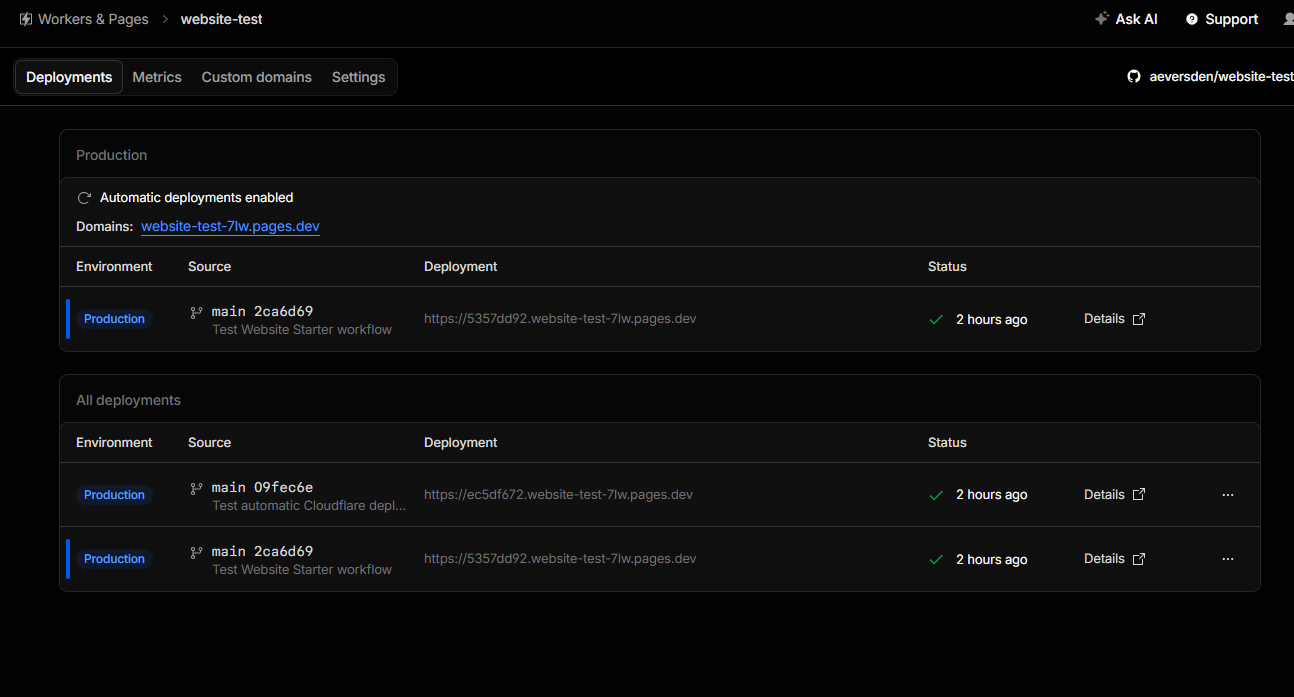Click external link icon in last deployment row
Screen dimensions: 1294x697
tap(1139, 559)
